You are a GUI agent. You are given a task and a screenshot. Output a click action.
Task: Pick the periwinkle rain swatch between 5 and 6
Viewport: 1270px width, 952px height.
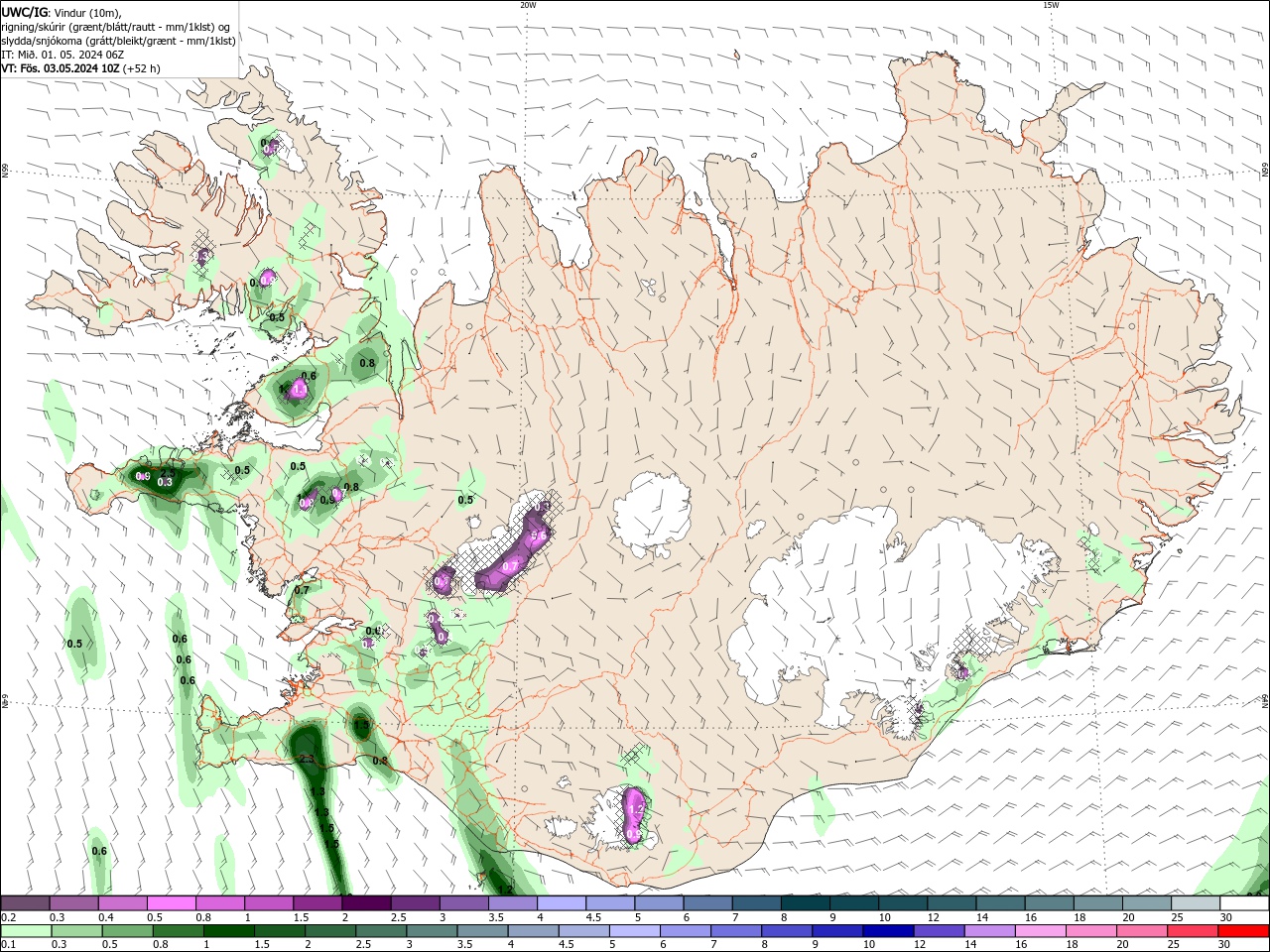(633, 931)
